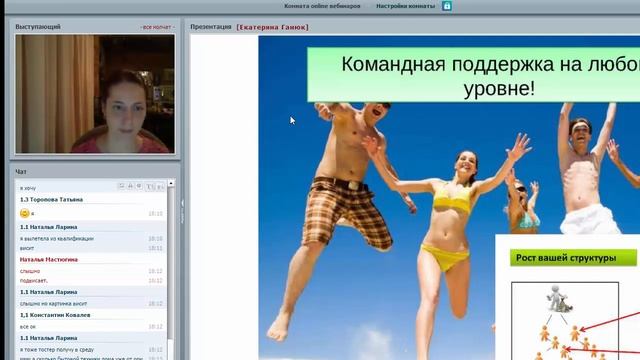Click the structure tree diagram on slide

click(565, 321)
